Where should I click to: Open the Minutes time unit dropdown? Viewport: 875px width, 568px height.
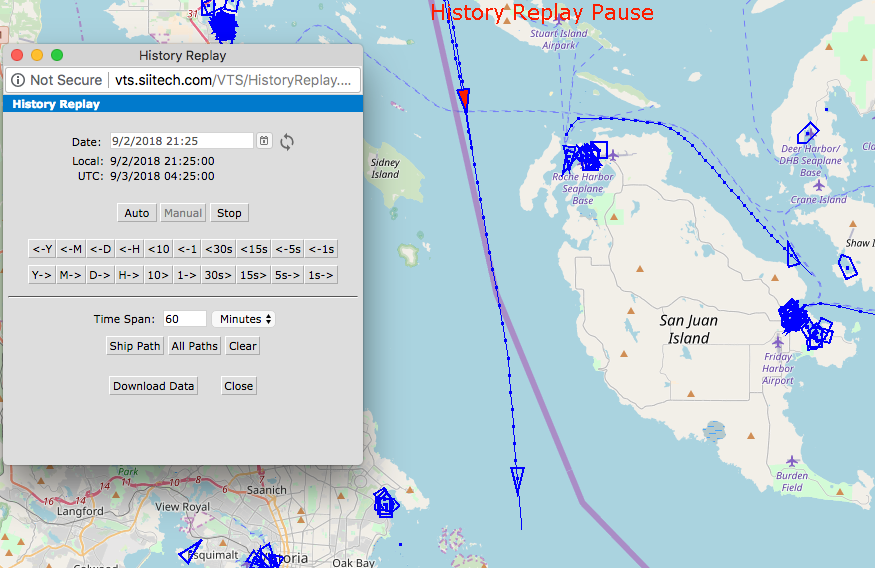point(244,319)
